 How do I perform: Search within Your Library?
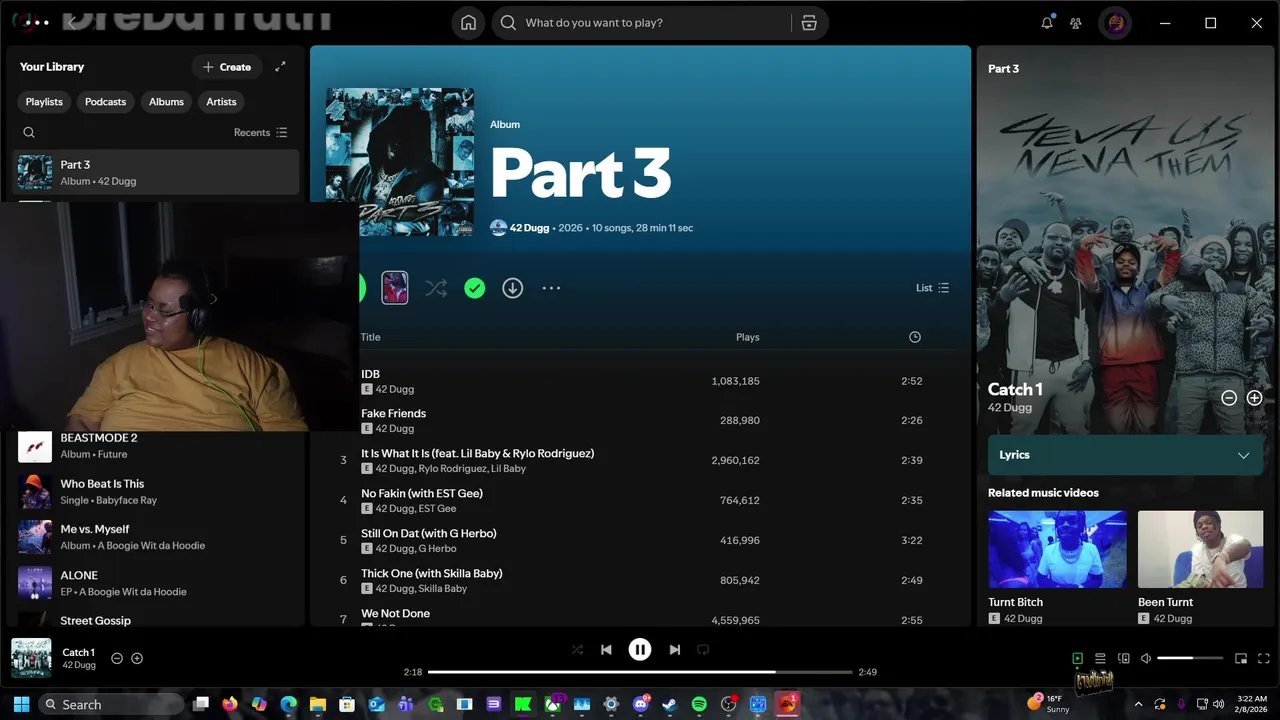point(29,132)
